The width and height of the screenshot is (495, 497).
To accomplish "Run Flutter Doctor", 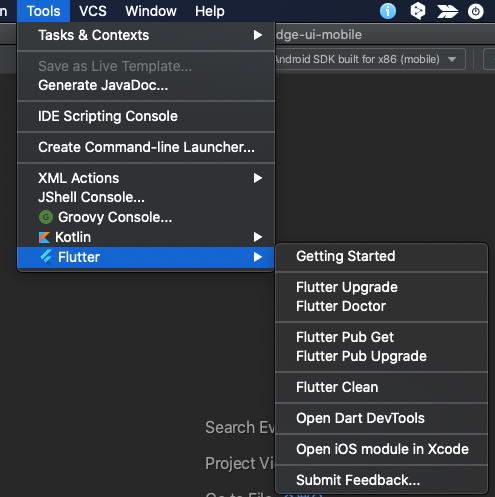I will coord(382,306).
